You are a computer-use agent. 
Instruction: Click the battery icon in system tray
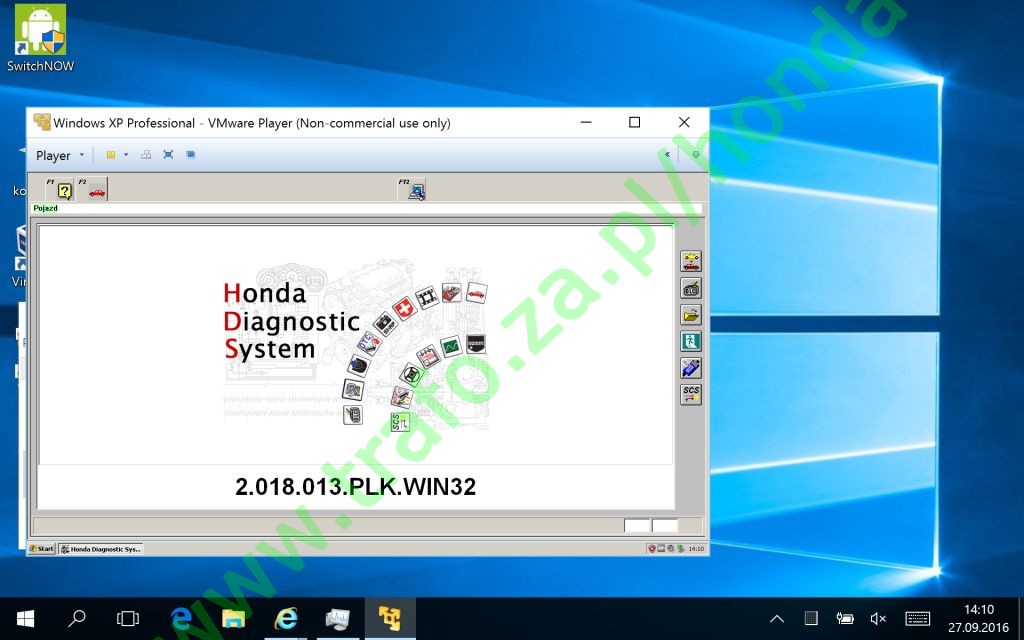pyautogui.click(x=844, y=618)
